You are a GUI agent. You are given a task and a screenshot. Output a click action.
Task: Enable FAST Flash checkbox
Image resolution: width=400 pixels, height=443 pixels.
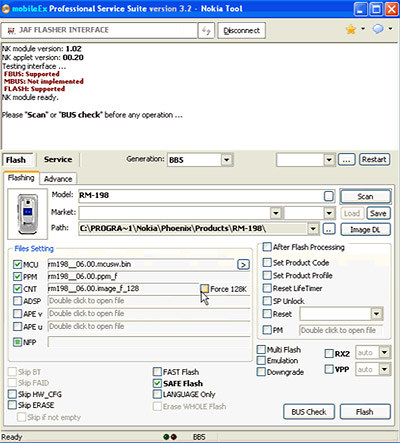click(x=157, y=371)
